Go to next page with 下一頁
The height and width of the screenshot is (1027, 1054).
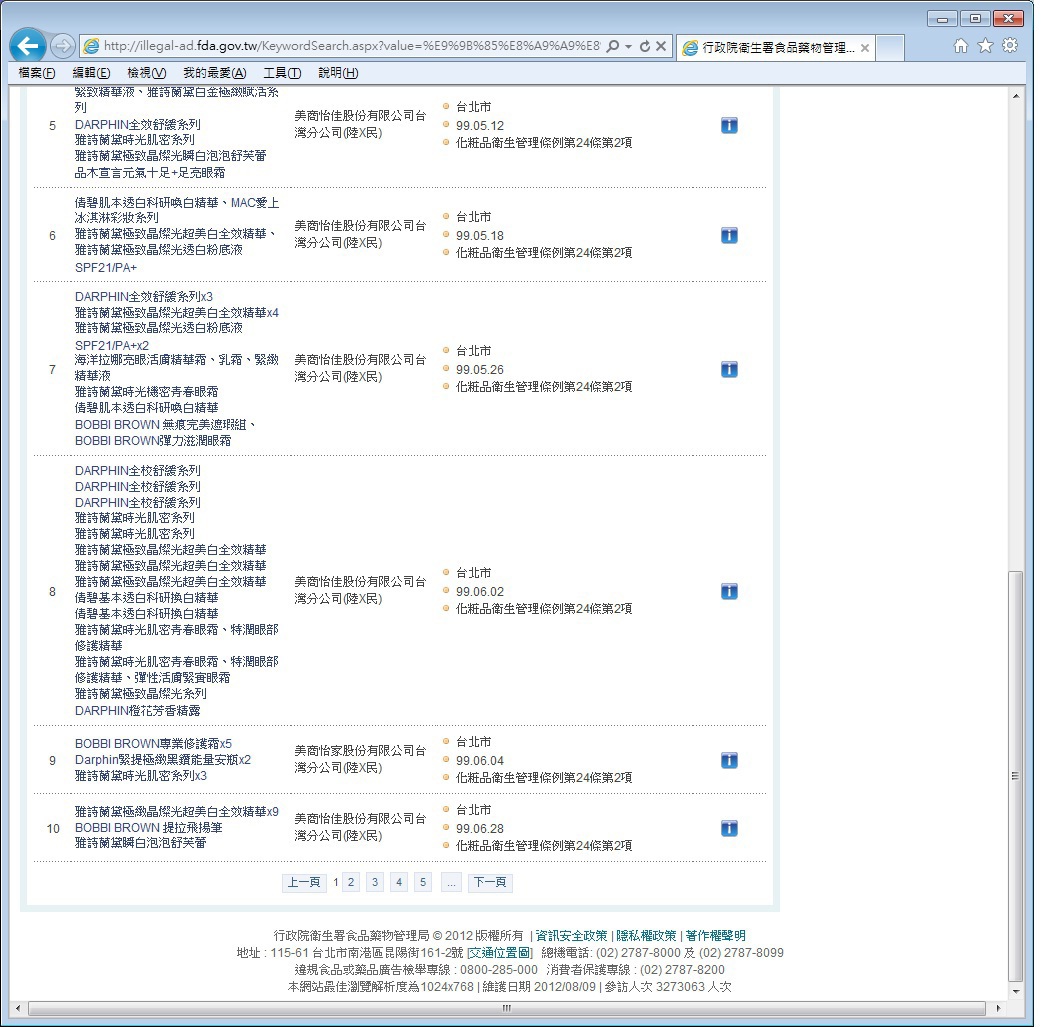coord(489,882)
